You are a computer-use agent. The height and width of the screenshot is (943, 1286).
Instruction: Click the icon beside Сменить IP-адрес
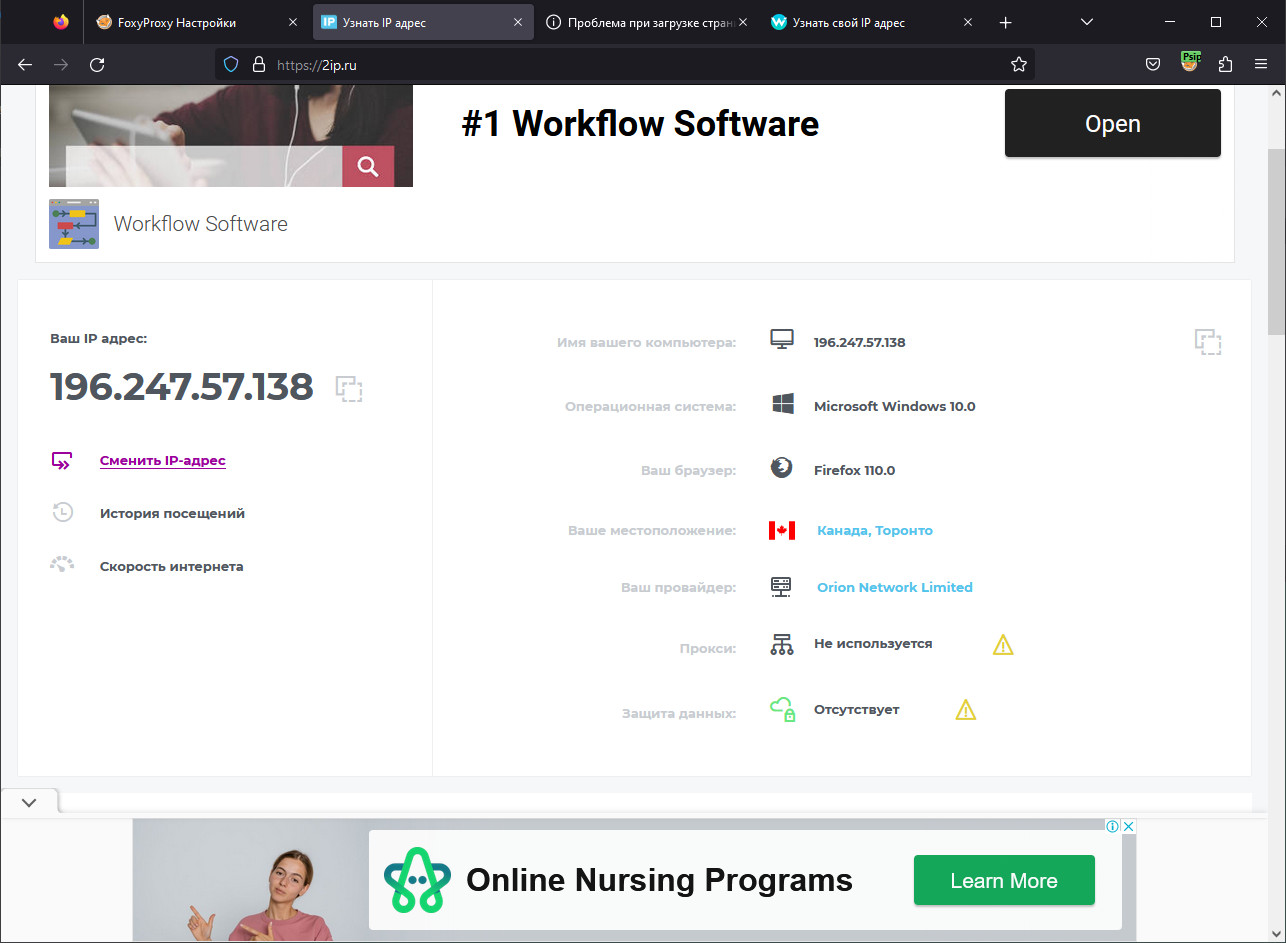[x=62, y=461]
